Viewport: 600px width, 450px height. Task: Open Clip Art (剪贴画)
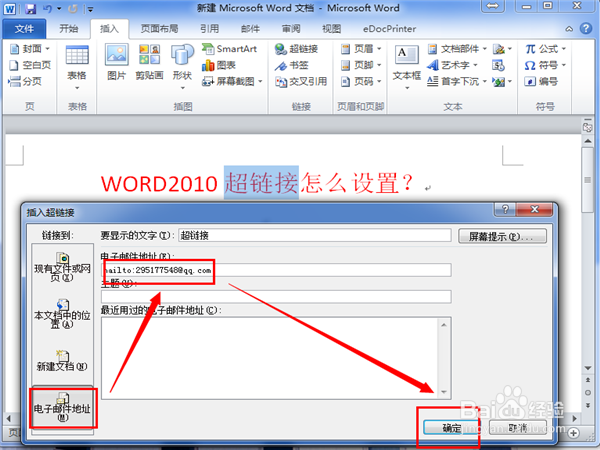[x=149, y=62]
